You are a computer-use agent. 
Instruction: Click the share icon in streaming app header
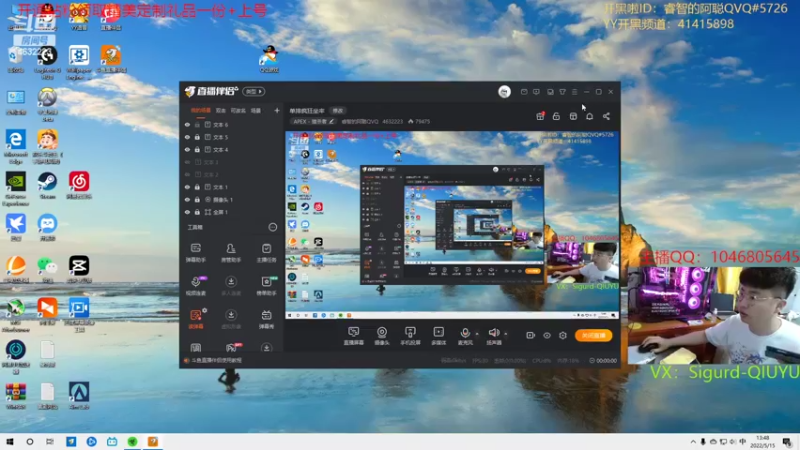[x=606, y=116]
